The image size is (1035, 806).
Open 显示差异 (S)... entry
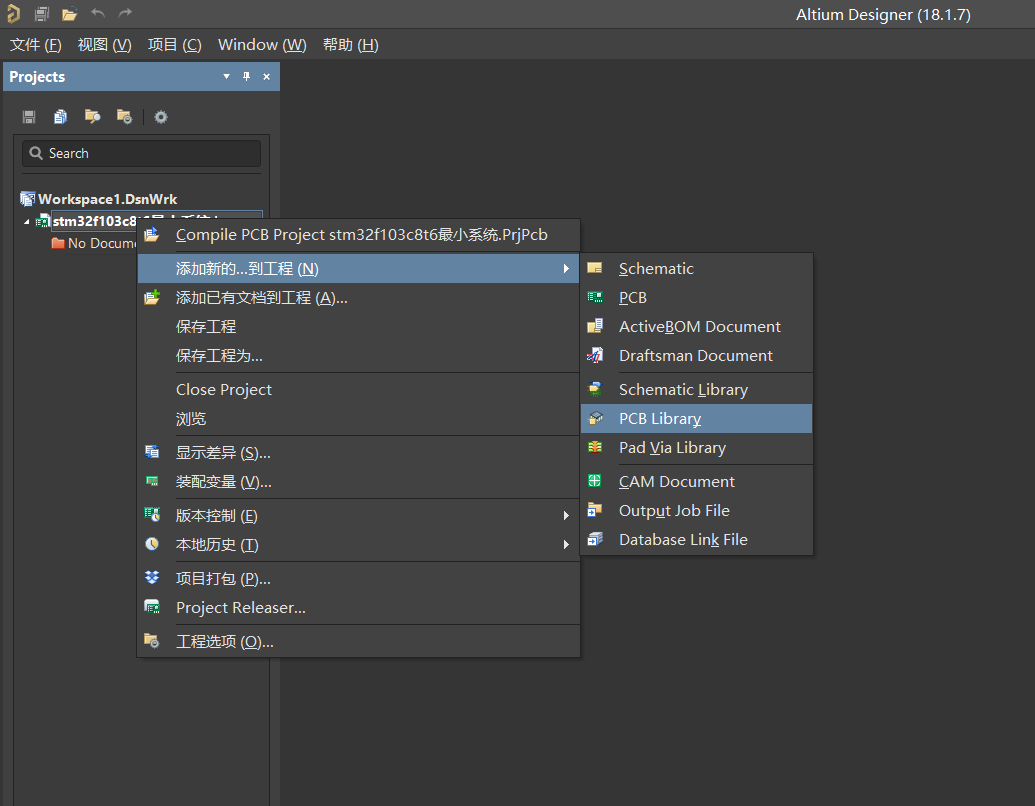(358, 453)
